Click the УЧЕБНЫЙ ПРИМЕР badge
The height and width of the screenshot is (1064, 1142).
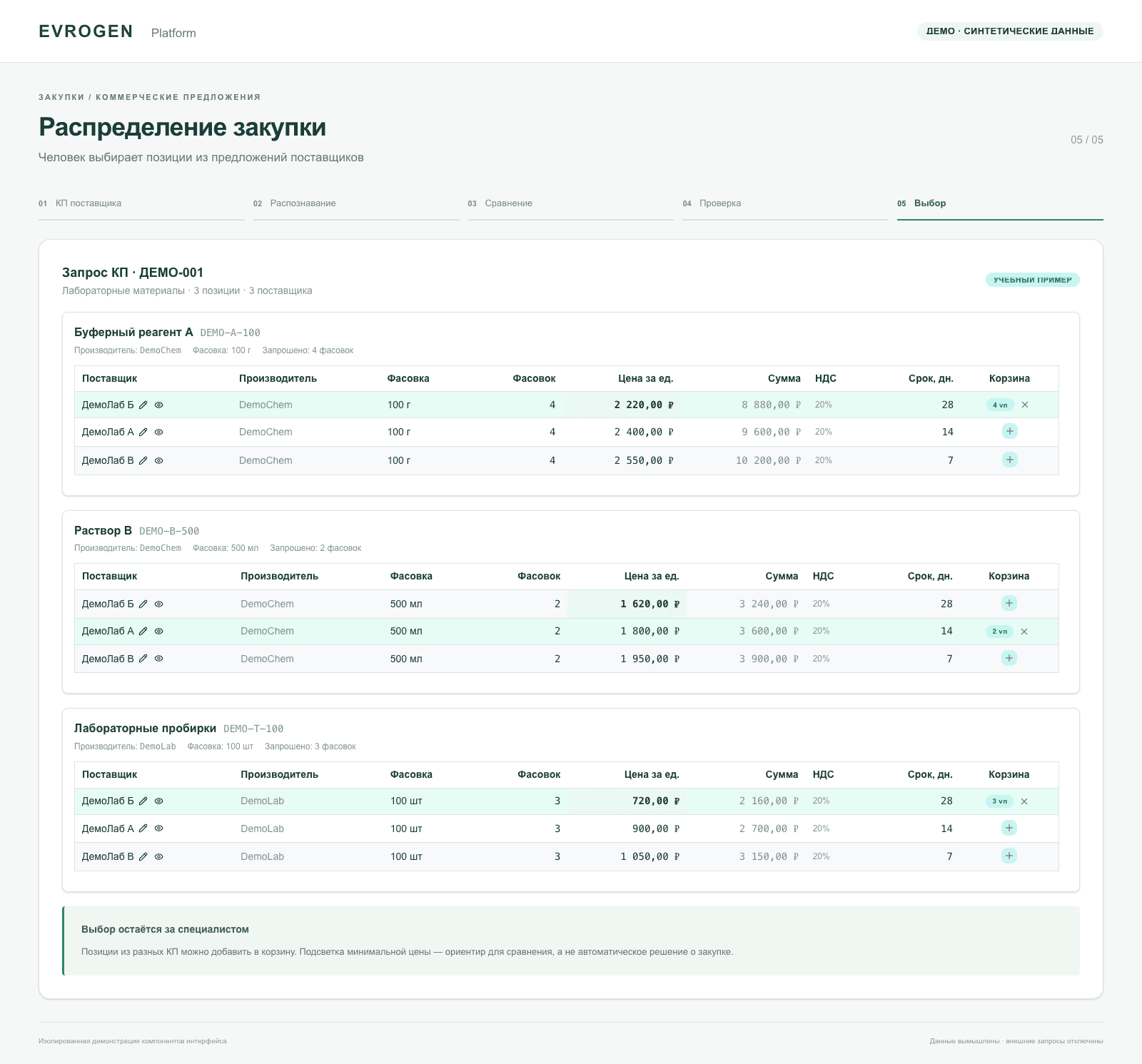[x=1032, y=280]
